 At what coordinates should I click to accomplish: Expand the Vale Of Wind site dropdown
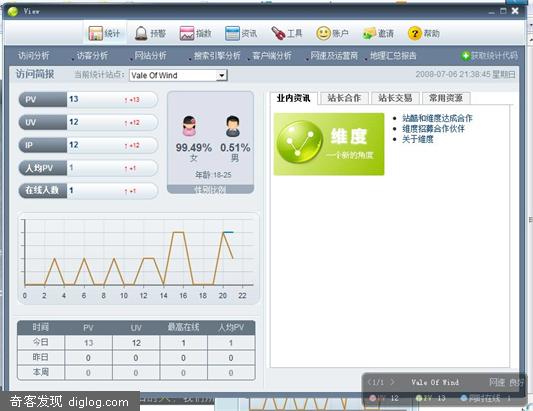(221, 75)
